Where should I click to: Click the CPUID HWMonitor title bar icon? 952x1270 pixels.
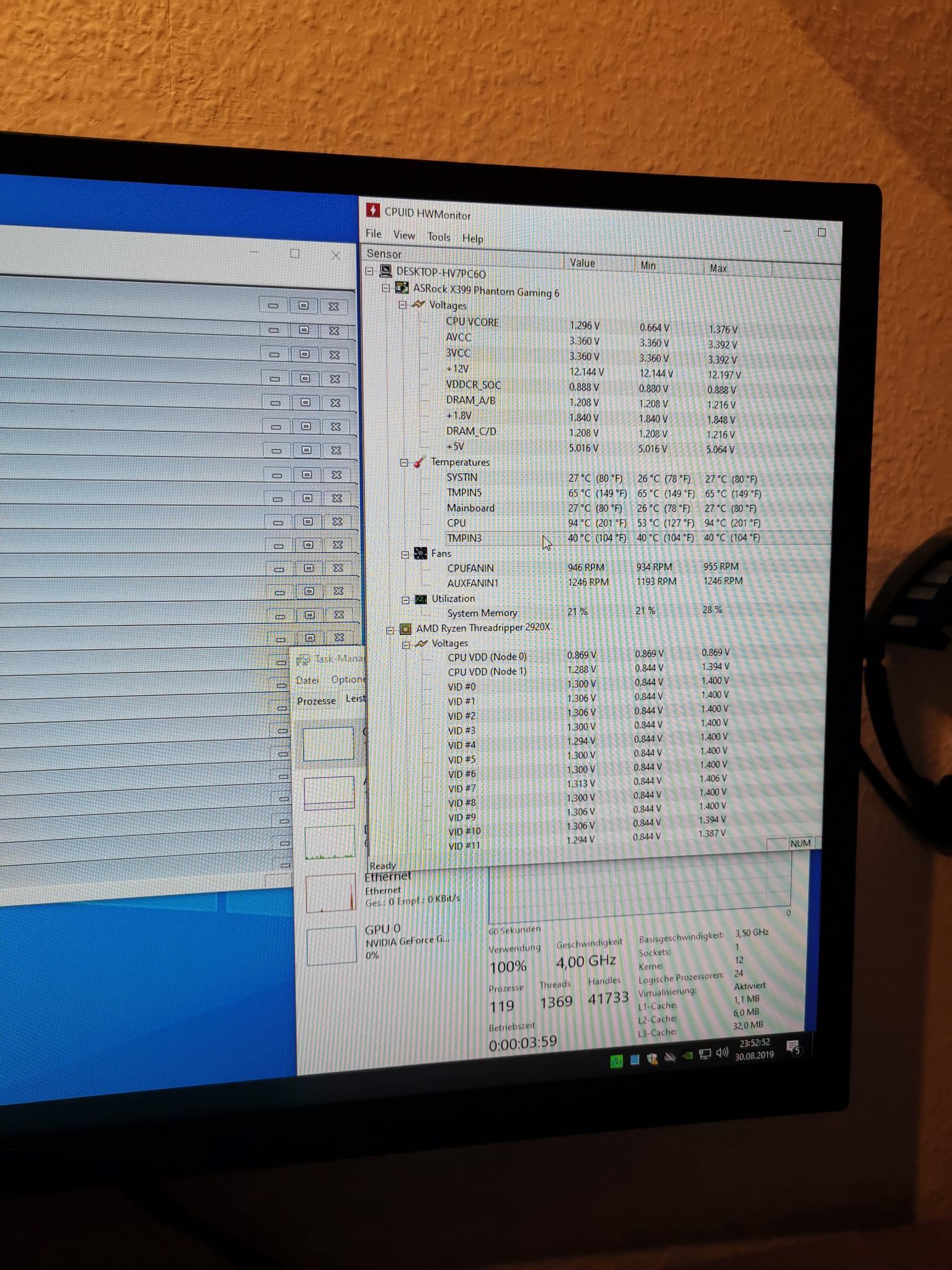pyautogui.click(x=372, y=211)
